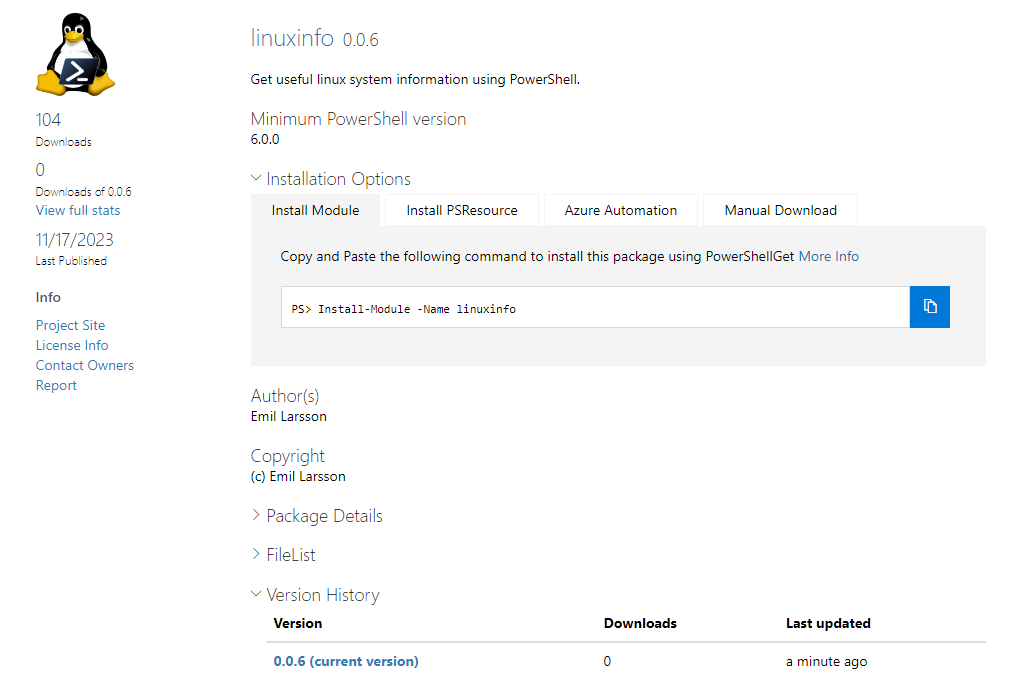This screenshot has width=1027, height=681.
Task: Open the License Info link
Action: tap(72, 345)
